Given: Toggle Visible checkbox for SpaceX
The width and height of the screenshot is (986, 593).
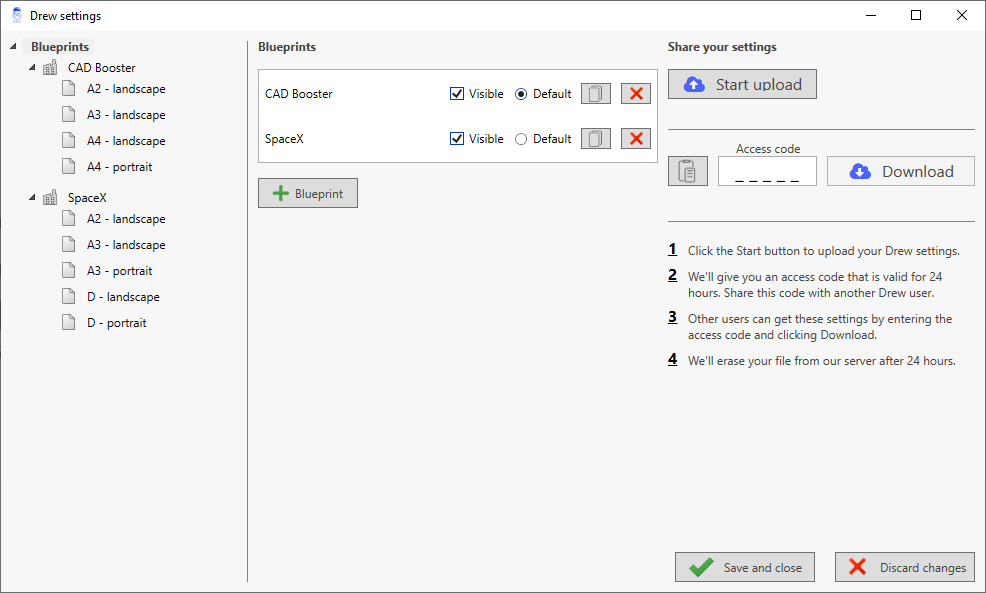Looking at the screenshot, I should pos(457,139).
